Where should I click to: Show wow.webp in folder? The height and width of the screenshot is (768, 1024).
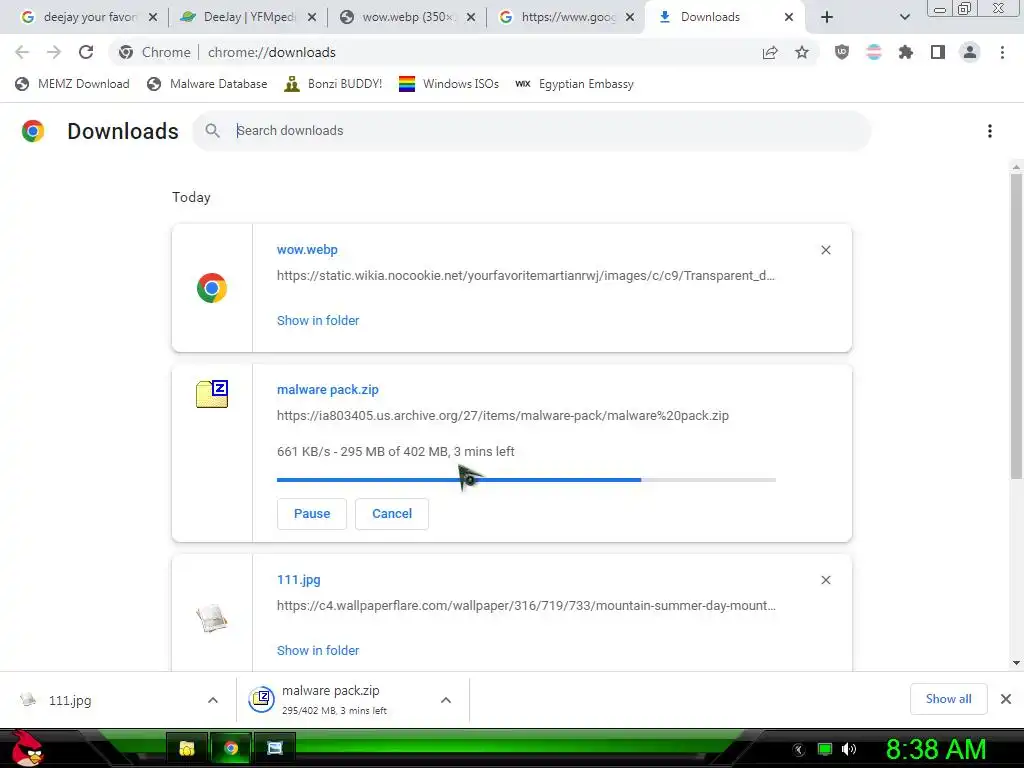(x=318, y=321)
